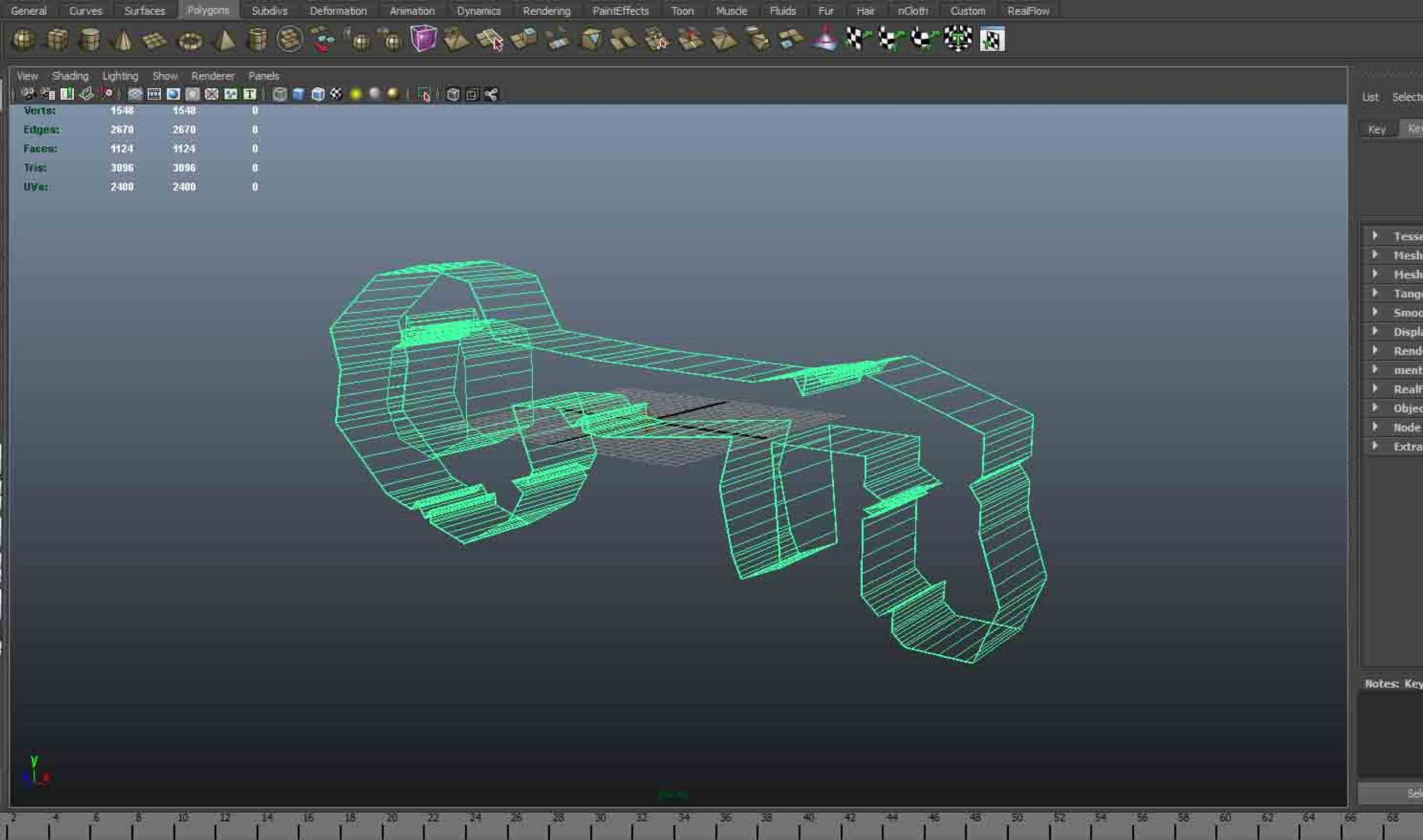Expand the Objec... attribute section

tap(1393, 408)
